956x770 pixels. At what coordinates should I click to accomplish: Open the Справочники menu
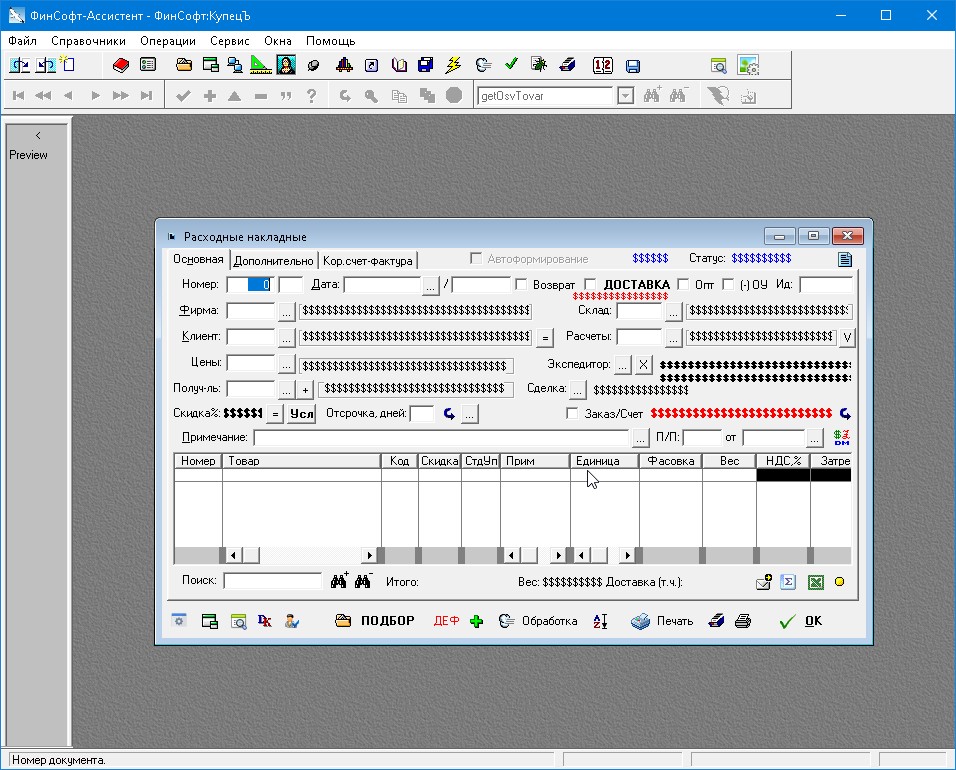(88, 41)
